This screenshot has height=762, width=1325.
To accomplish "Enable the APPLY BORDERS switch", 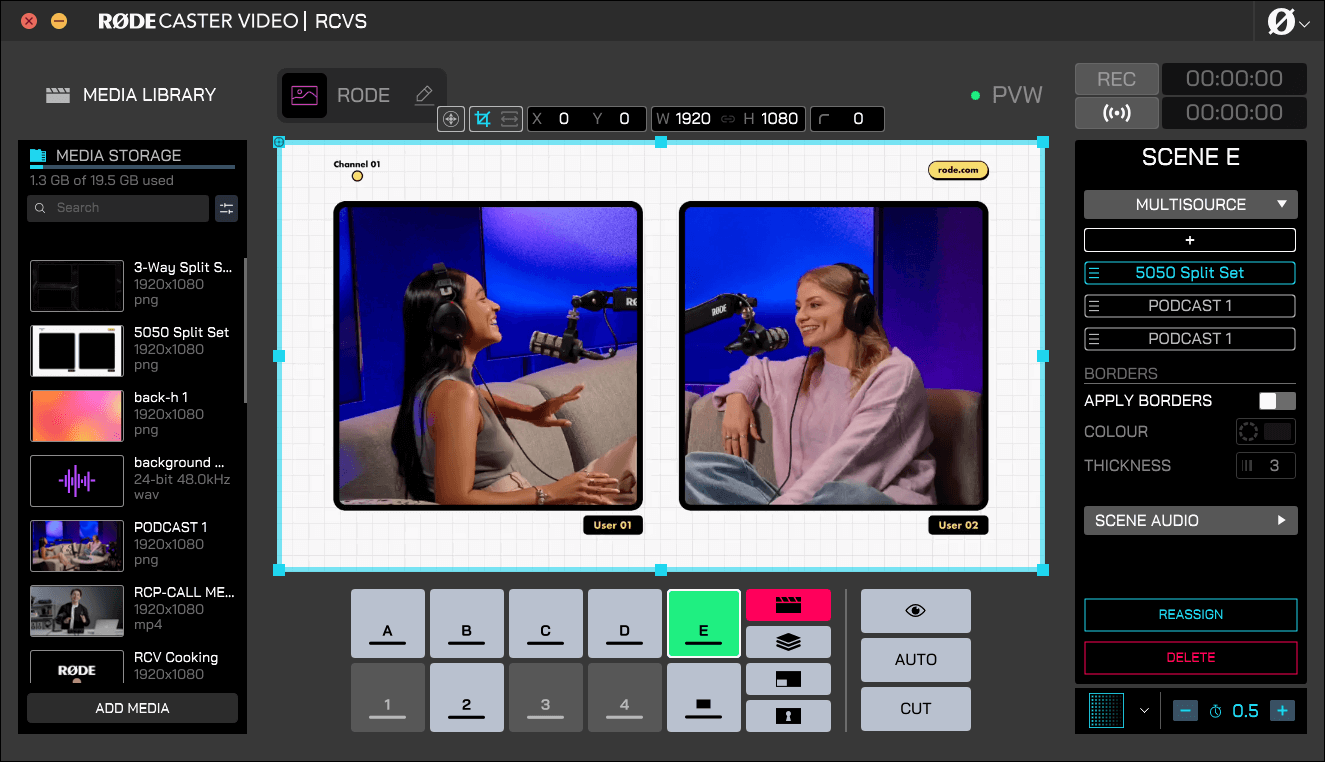I will [1275, 400].
